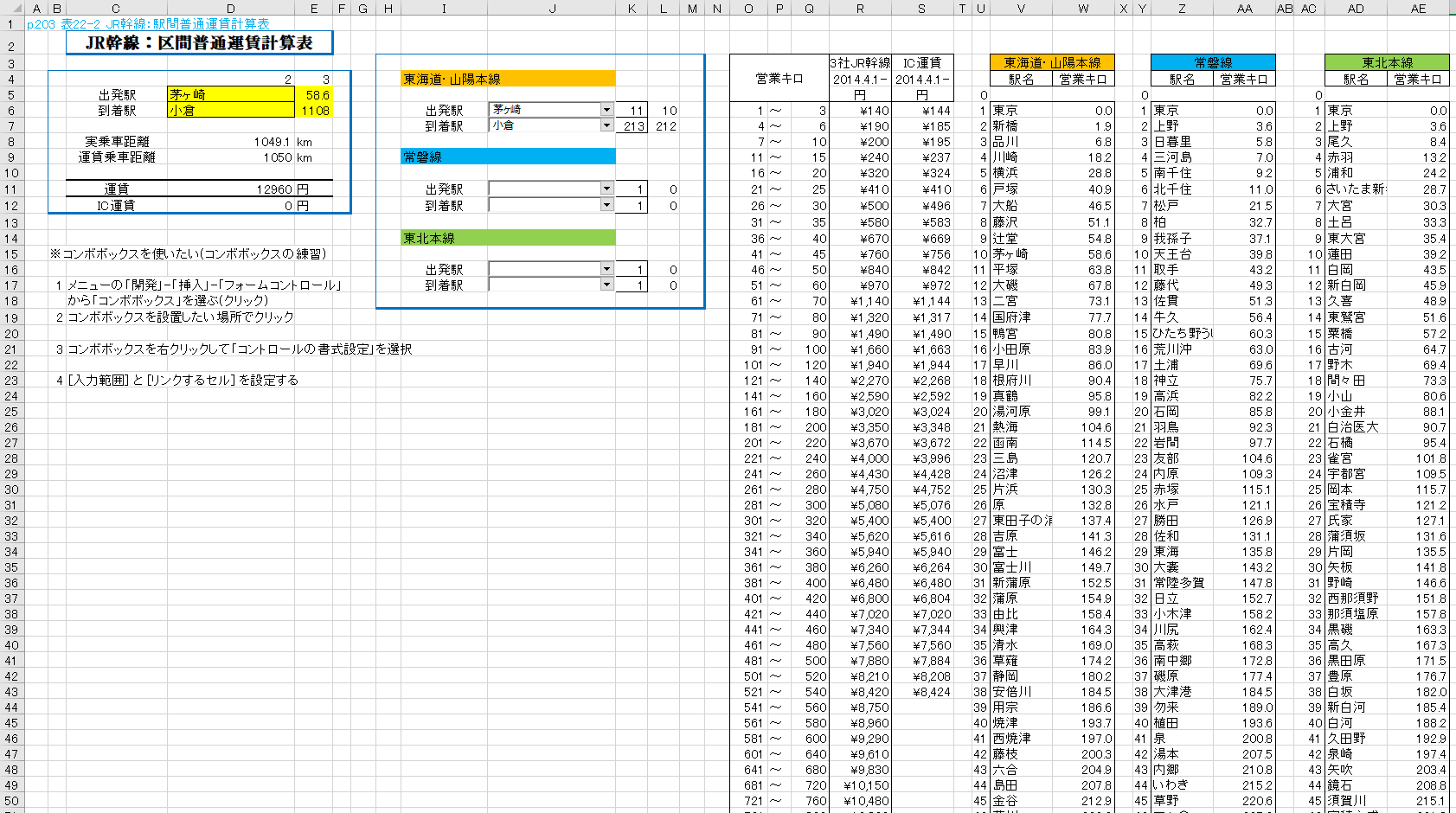Click the station cell 静岡

click(1021, 676)
